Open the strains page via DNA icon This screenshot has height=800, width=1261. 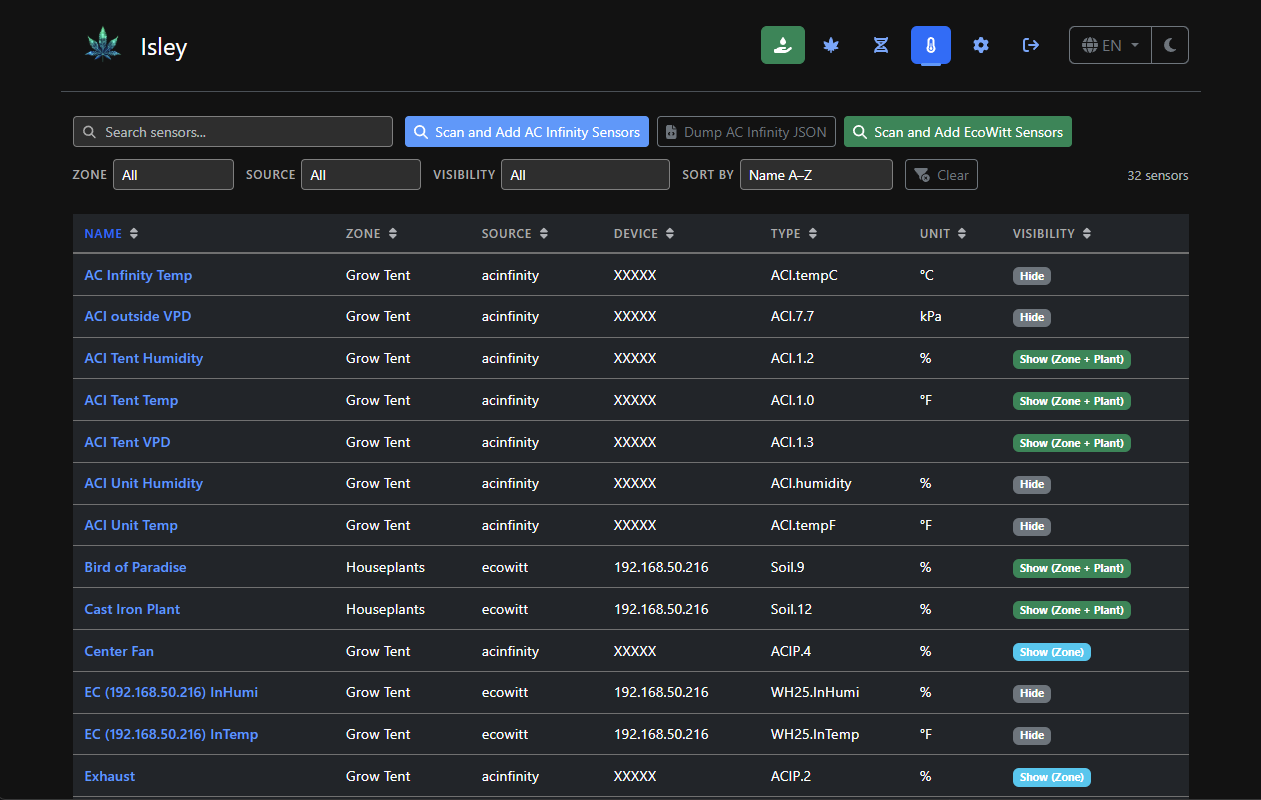point(881,45)
